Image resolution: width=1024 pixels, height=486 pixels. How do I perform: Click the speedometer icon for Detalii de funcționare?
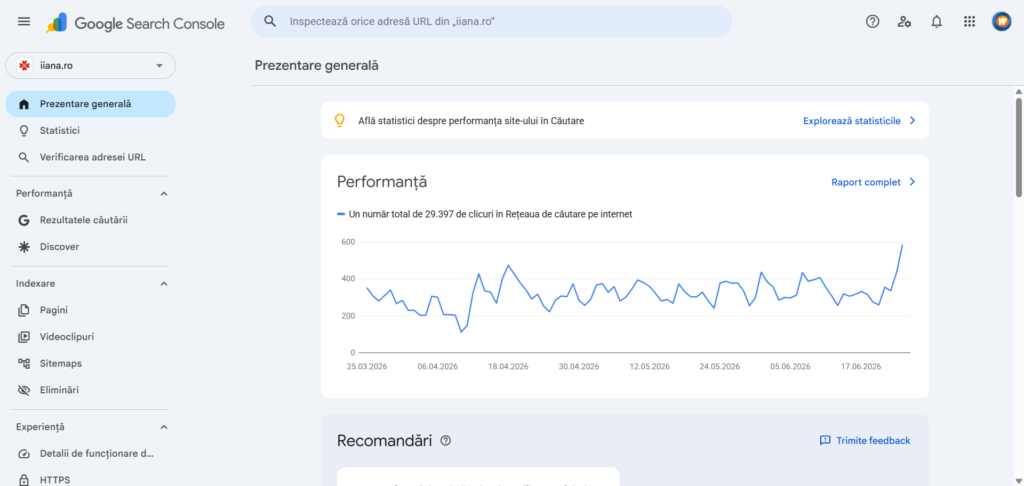24,453
